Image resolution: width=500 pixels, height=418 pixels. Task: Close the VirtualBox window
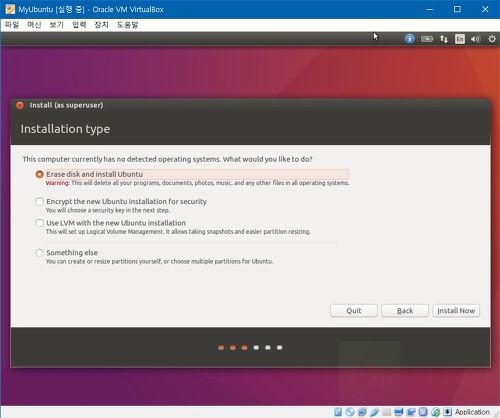pyautogui.click(x=485, y=9)
